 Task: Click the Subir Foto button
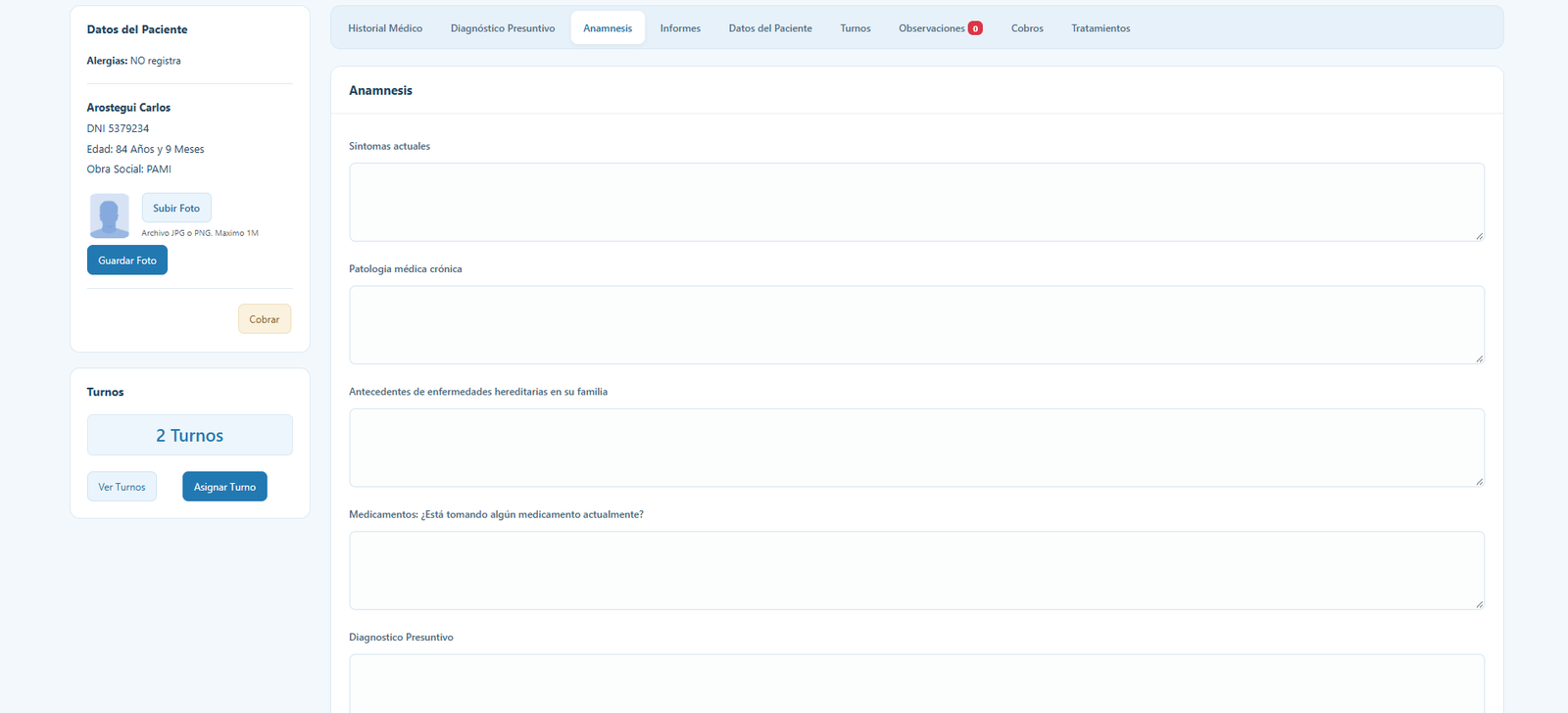tap(176, 208)
